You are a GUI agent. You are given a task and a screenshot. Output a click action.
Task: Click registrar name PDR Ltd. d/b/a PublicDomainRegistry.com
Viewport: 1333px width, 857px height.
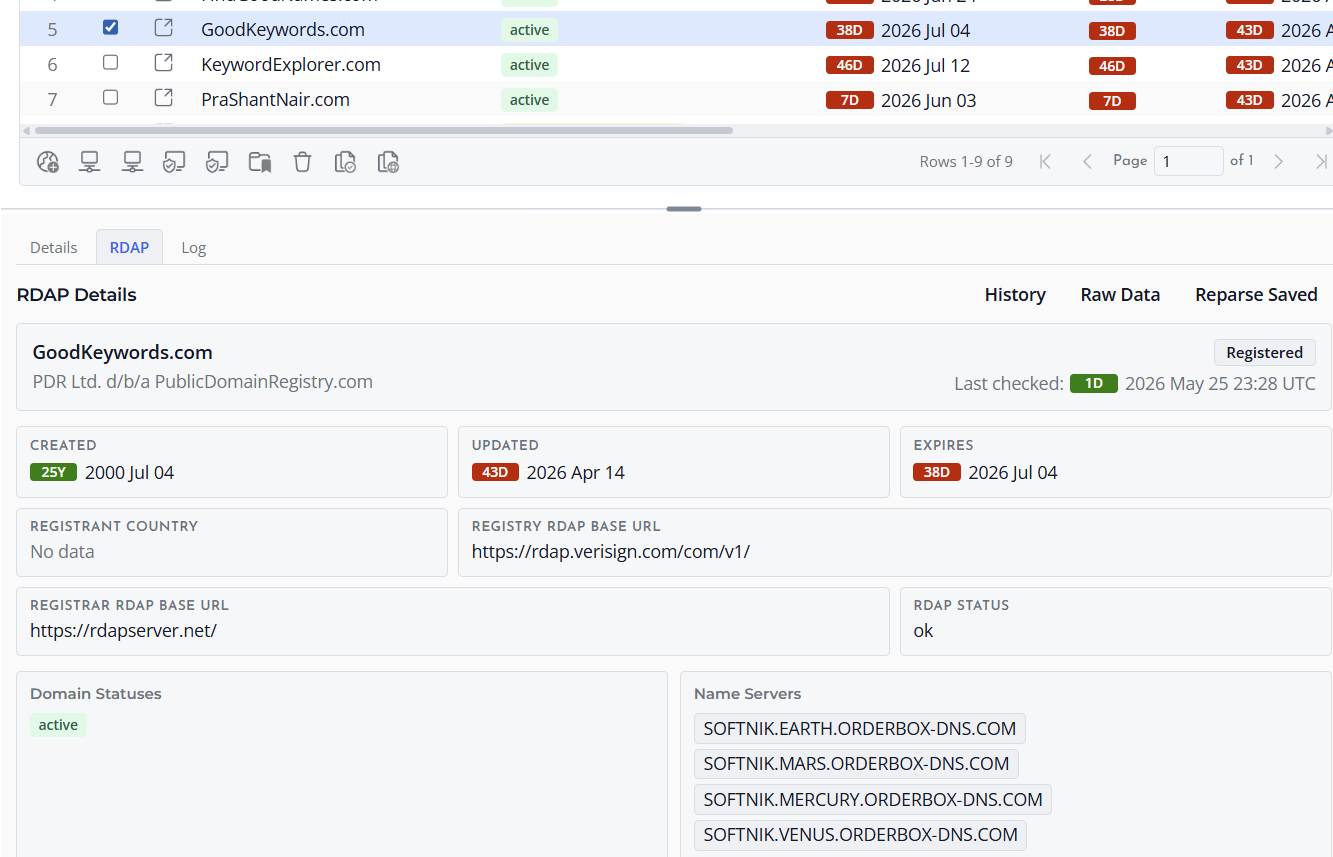pyautogui.click(x=203, y=382)
